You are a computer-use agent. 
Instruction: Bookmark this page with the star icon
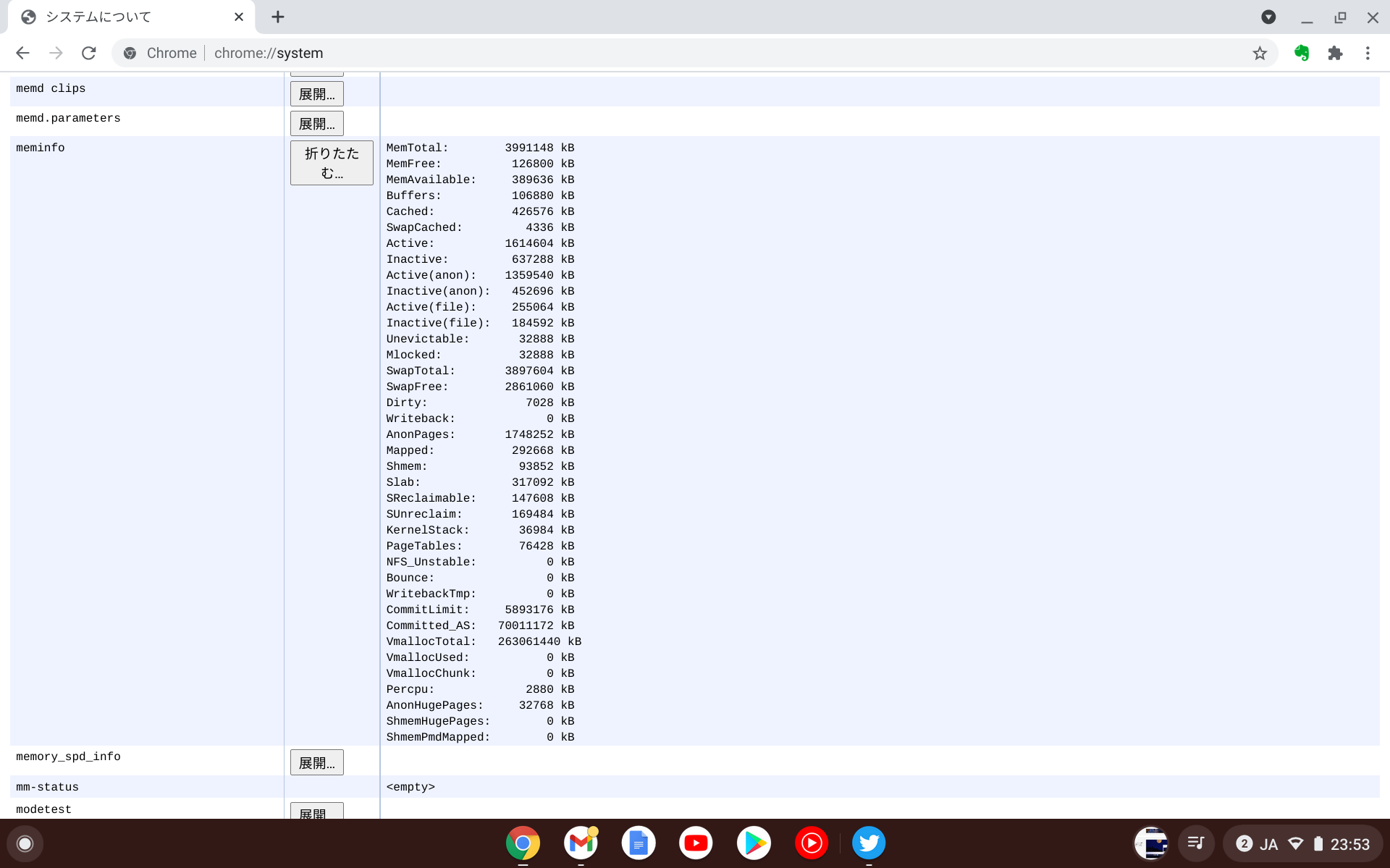tap(1260, 53)
